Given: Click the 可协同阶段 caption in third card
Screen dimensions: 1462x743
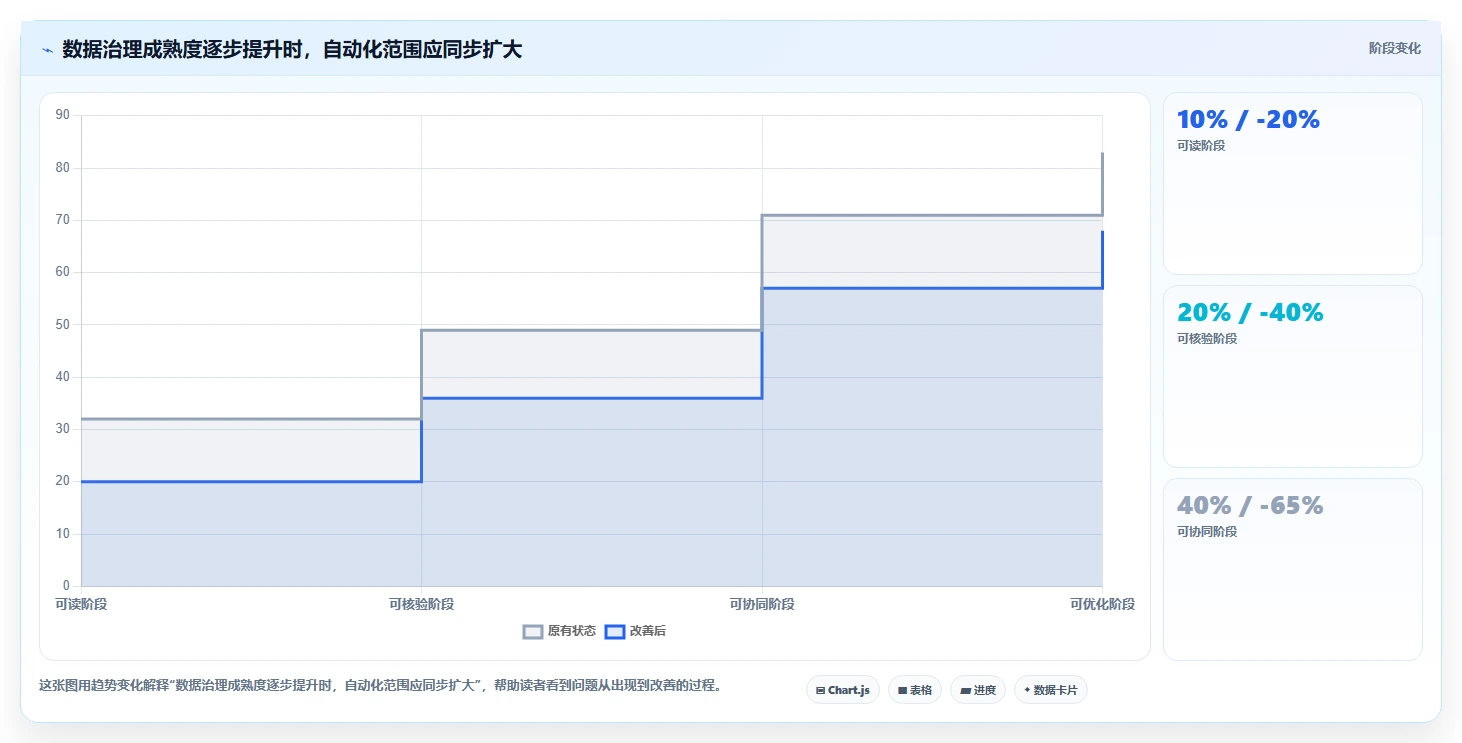Looking at the screenshot, I should pyautogui.click(x=1207, y=532).
